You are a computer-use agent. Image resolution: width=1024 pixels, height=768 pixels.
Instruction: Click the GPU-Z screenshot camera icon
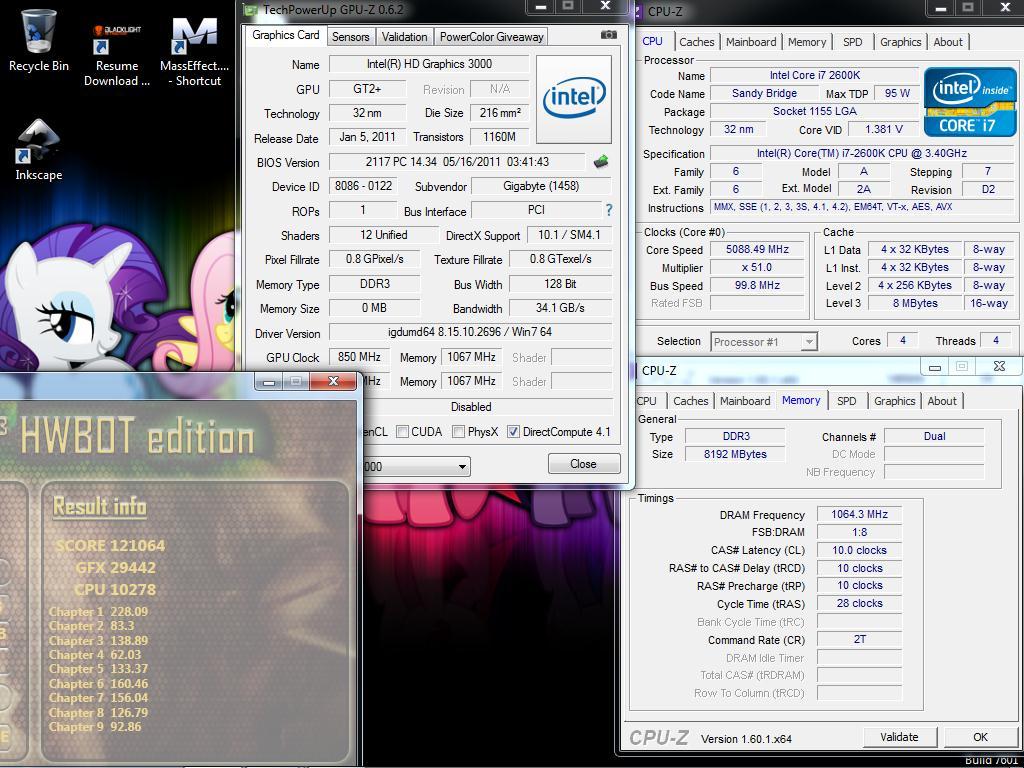tap(609, 35)
